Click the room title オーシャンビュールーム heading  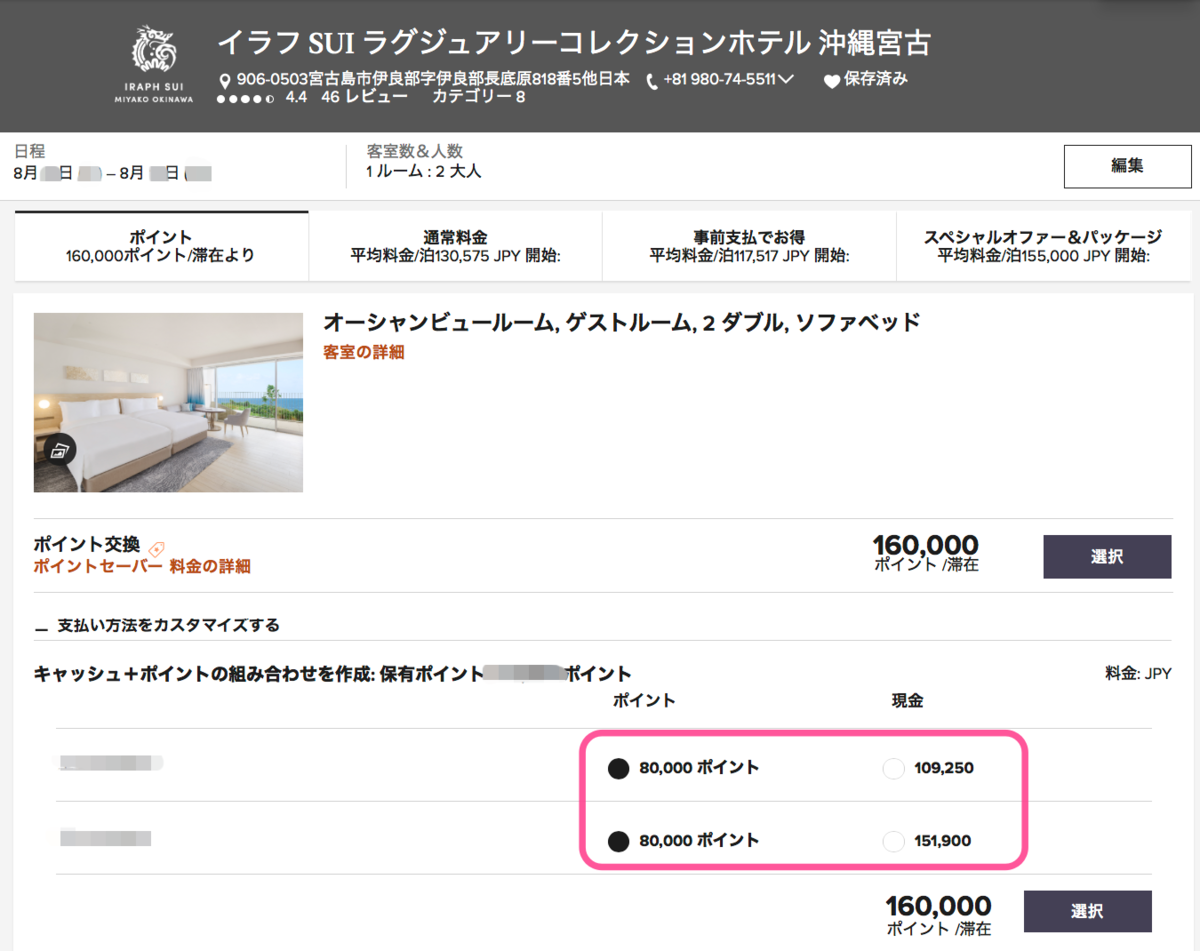pyautogui.click(x=621, y=322)
